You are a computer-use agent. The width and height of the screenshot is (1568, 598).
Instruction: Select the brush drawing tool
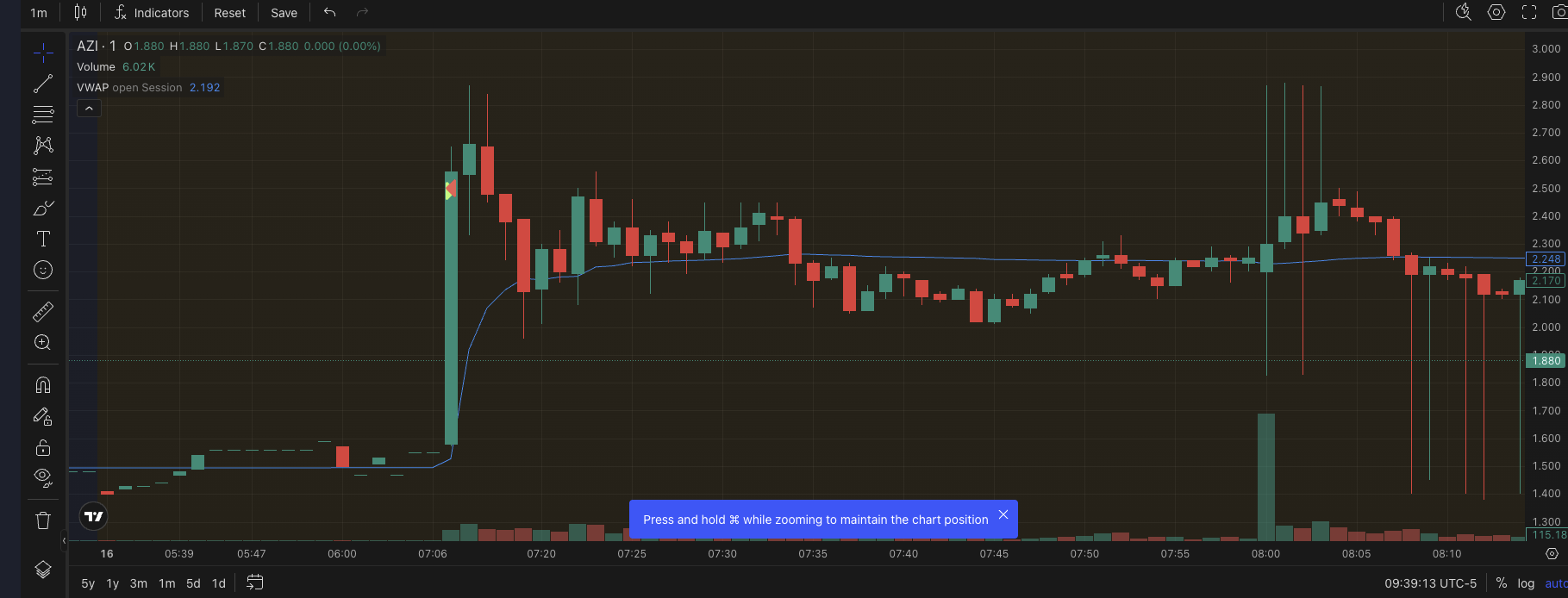[43, 209]
